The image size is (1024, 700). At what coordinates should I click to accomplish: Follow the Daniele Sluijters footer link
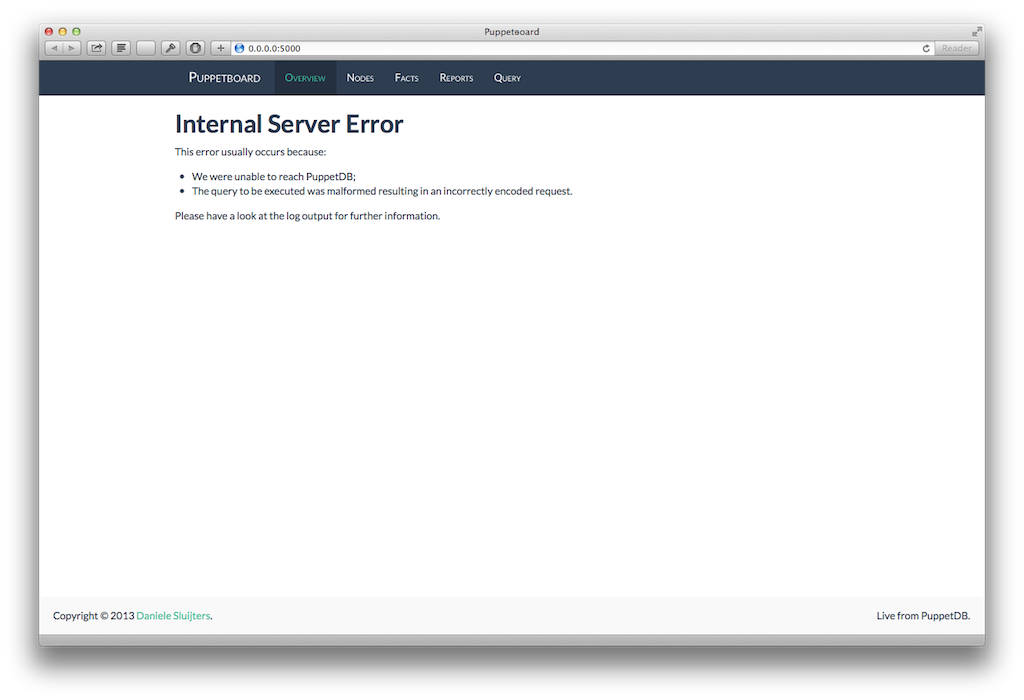coord(173,616)
